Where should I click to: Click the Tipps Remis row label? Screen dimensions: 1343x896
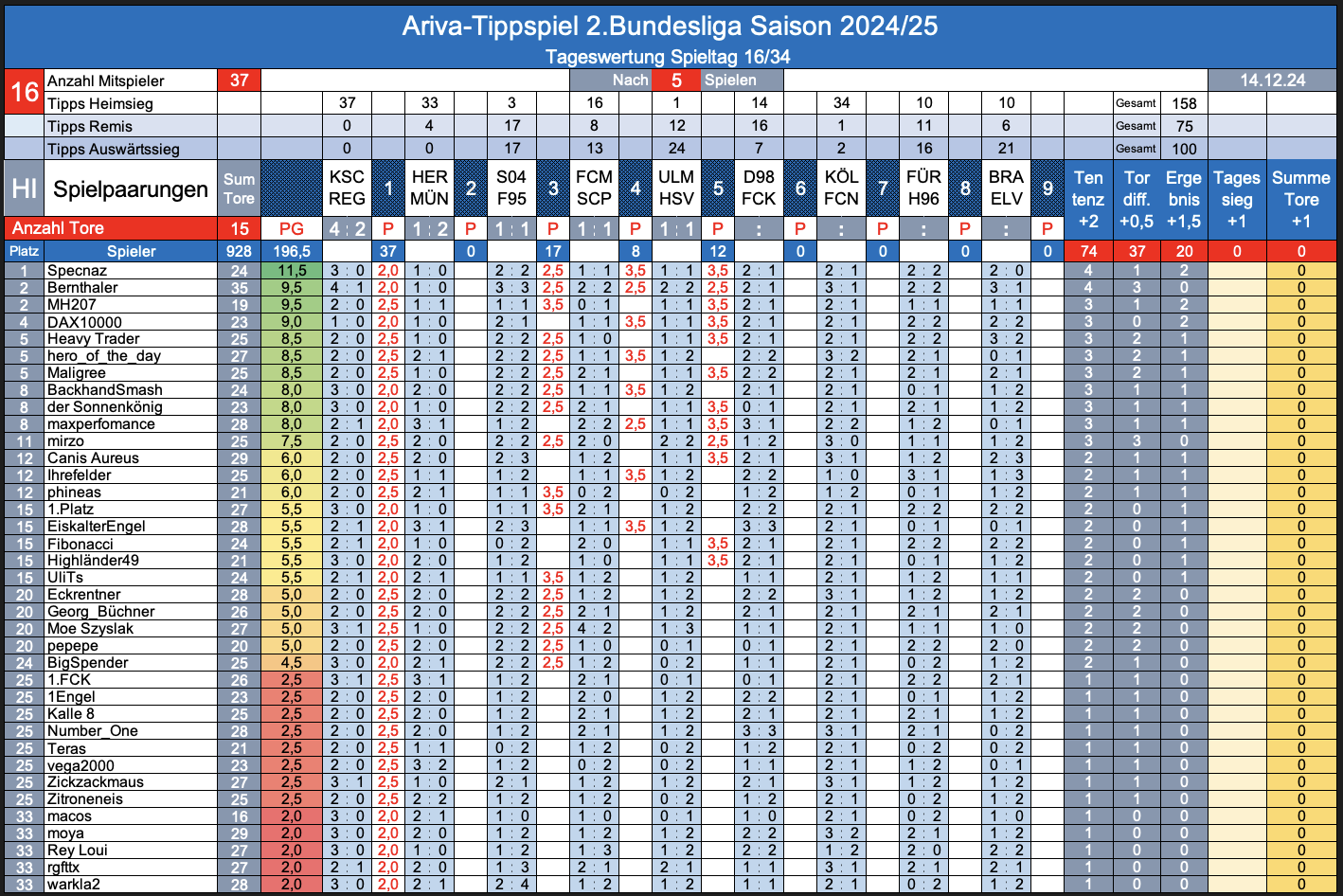(x=131, y=126)
